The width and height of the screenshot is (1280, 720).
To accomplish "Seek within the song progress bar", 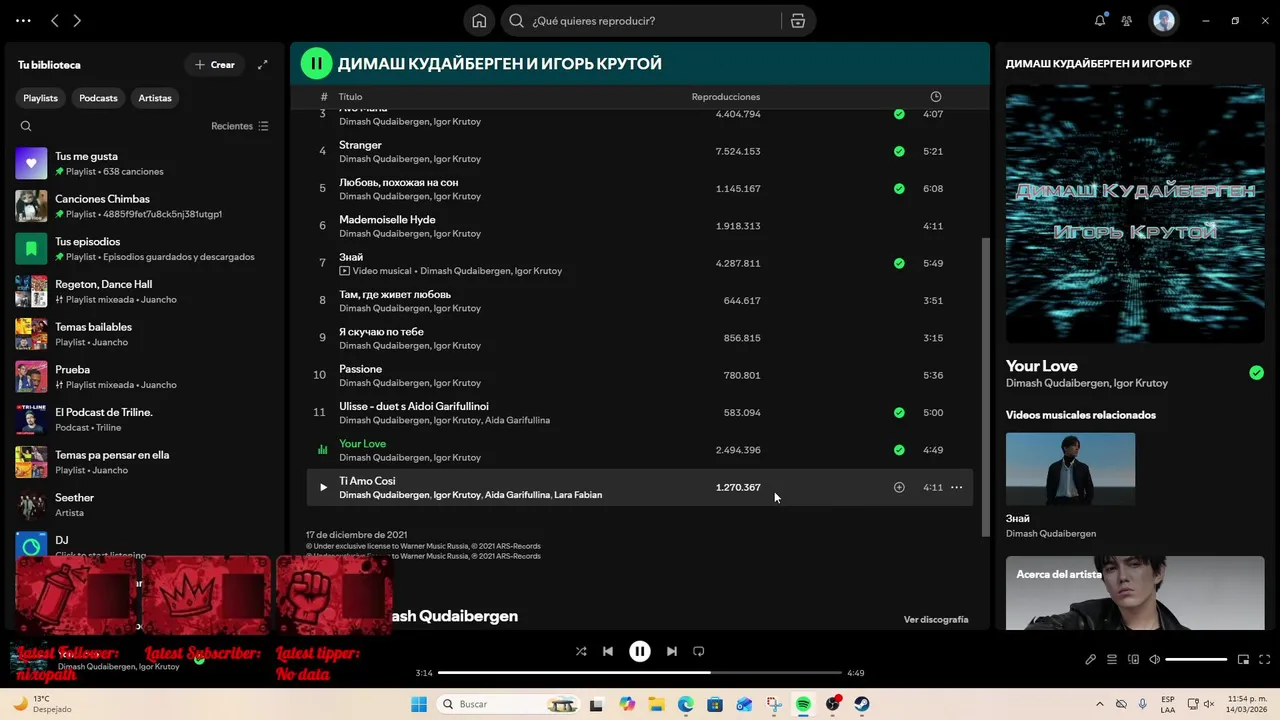I will pos(640,673).
